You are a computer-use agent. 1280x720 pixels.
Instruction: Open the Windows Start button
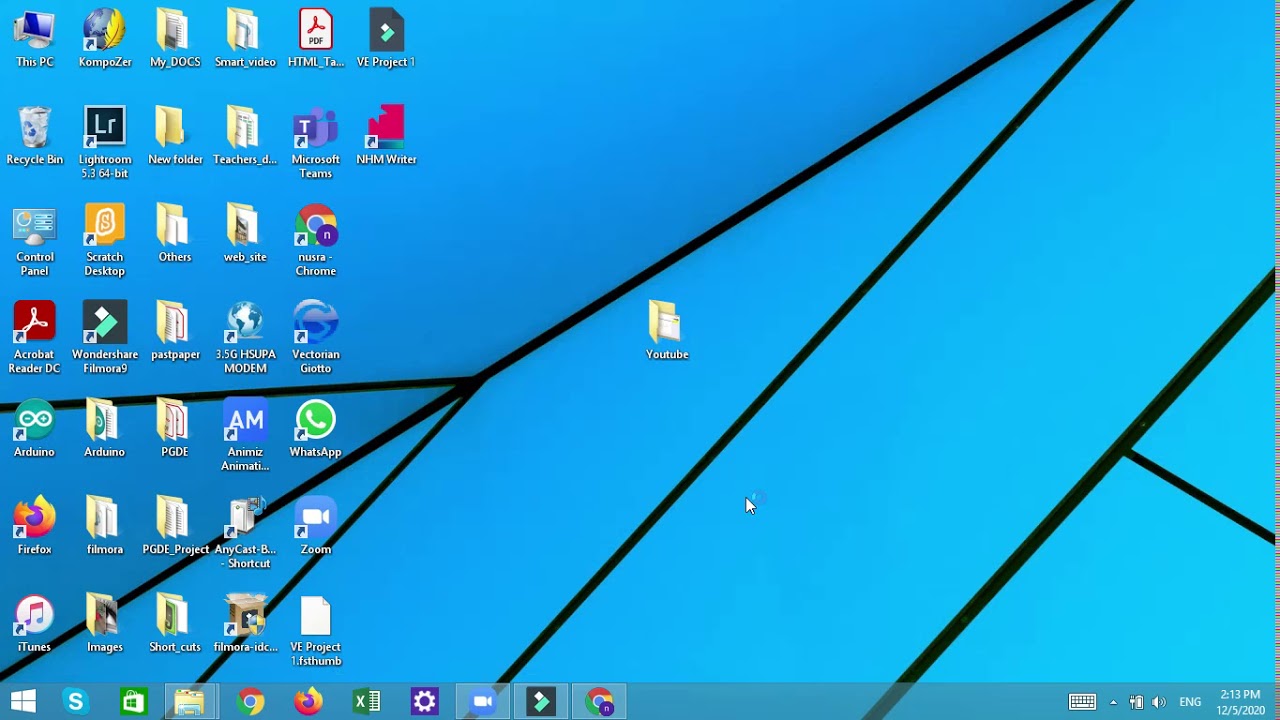[x=23, y=702]
